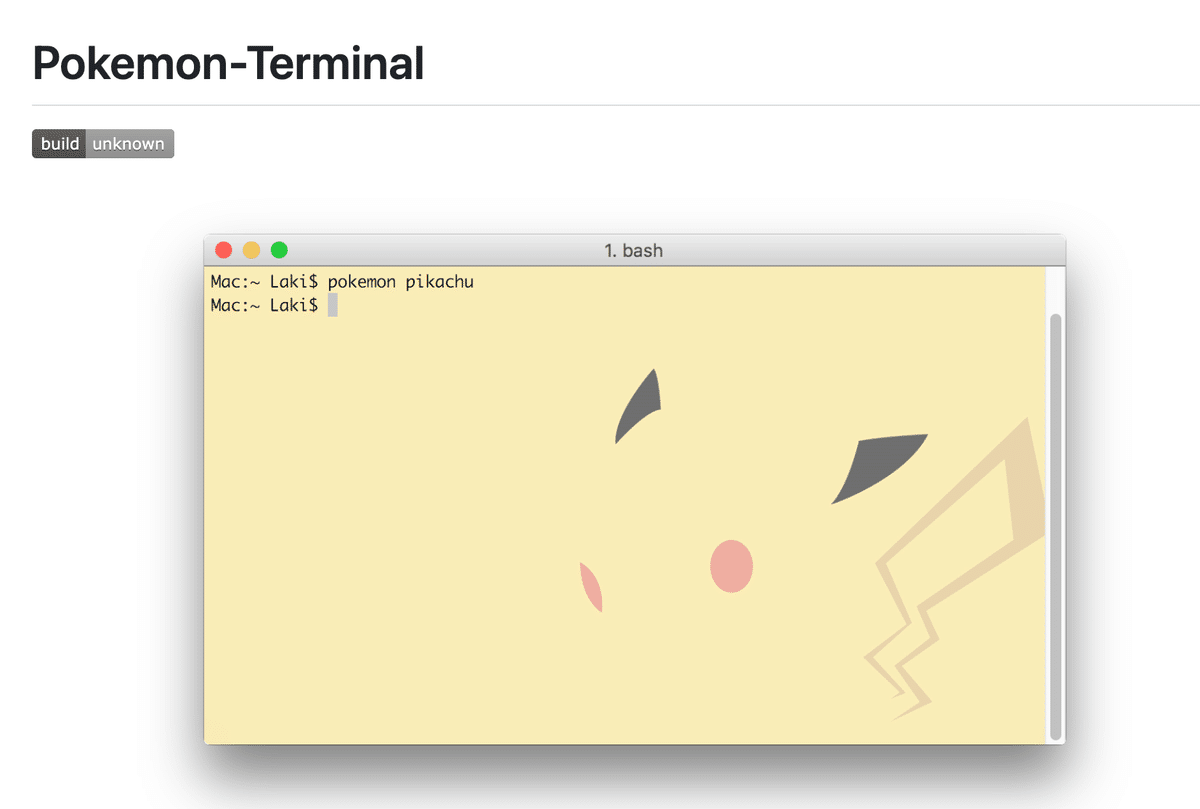The image size is (1200, 809).
Task: Close the bash terminal window
Action: pyautogui.click(x=224, y=250)
